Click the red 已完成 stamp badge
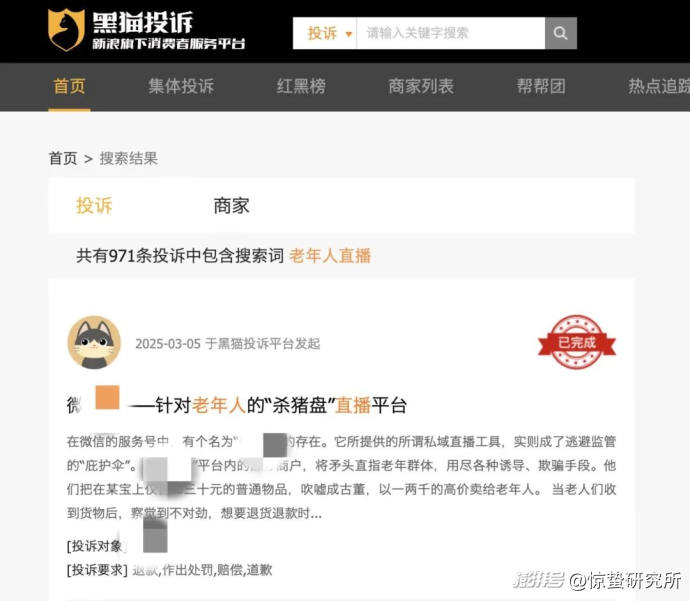Image resolution: width=690 pixels, height=601 pixels. pyautogui.click(x=576, y=342)
